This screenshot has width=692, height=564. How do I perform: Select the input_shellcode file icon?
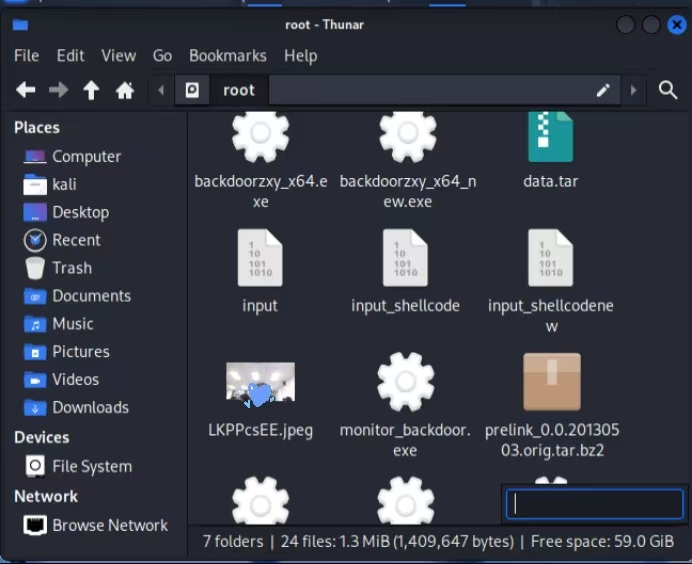405,258
